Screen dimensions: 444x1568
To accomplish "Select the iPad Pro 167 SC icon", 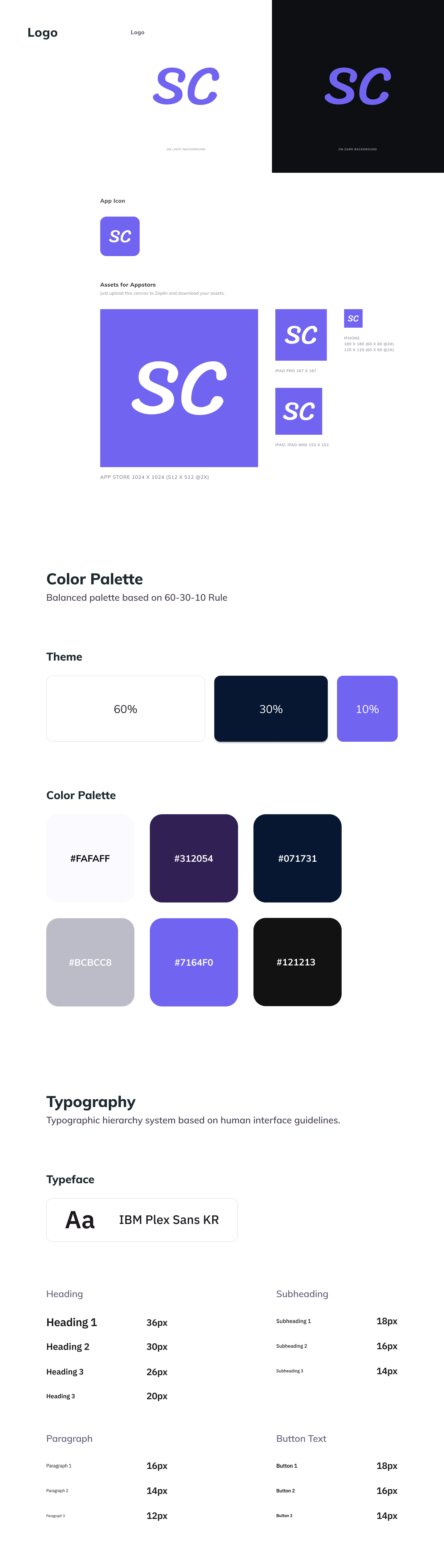I will [301, 335].
